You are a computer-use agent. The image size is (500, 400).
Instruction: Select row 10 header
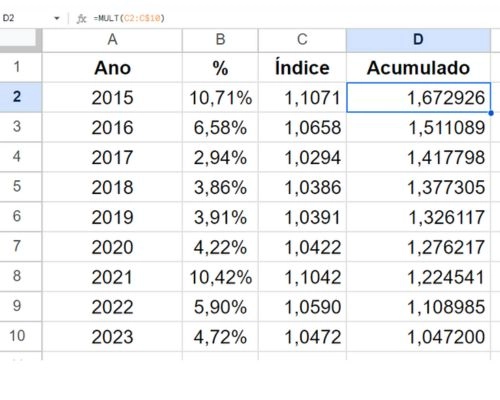[x=21, y=336]
